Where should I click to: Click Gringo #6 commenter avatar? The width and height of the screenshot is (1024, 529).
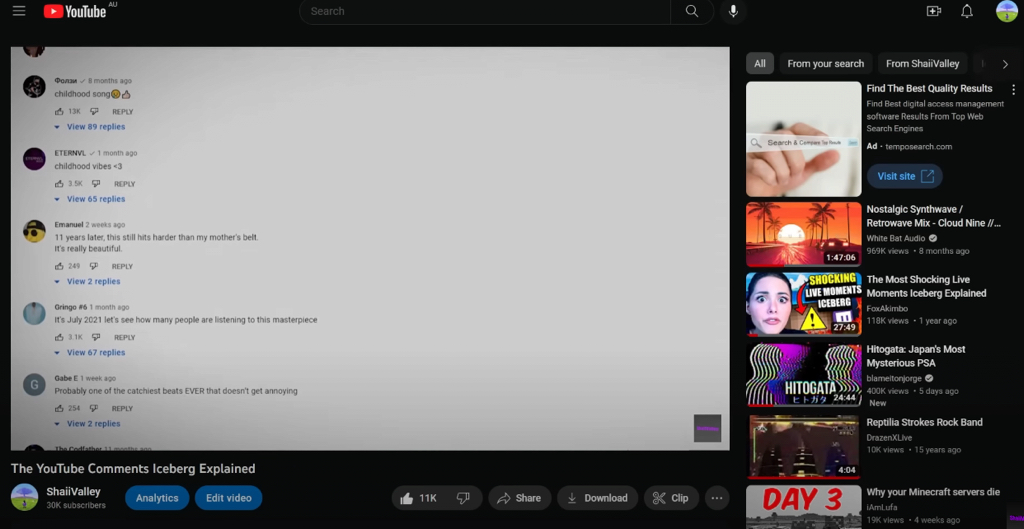34,313
